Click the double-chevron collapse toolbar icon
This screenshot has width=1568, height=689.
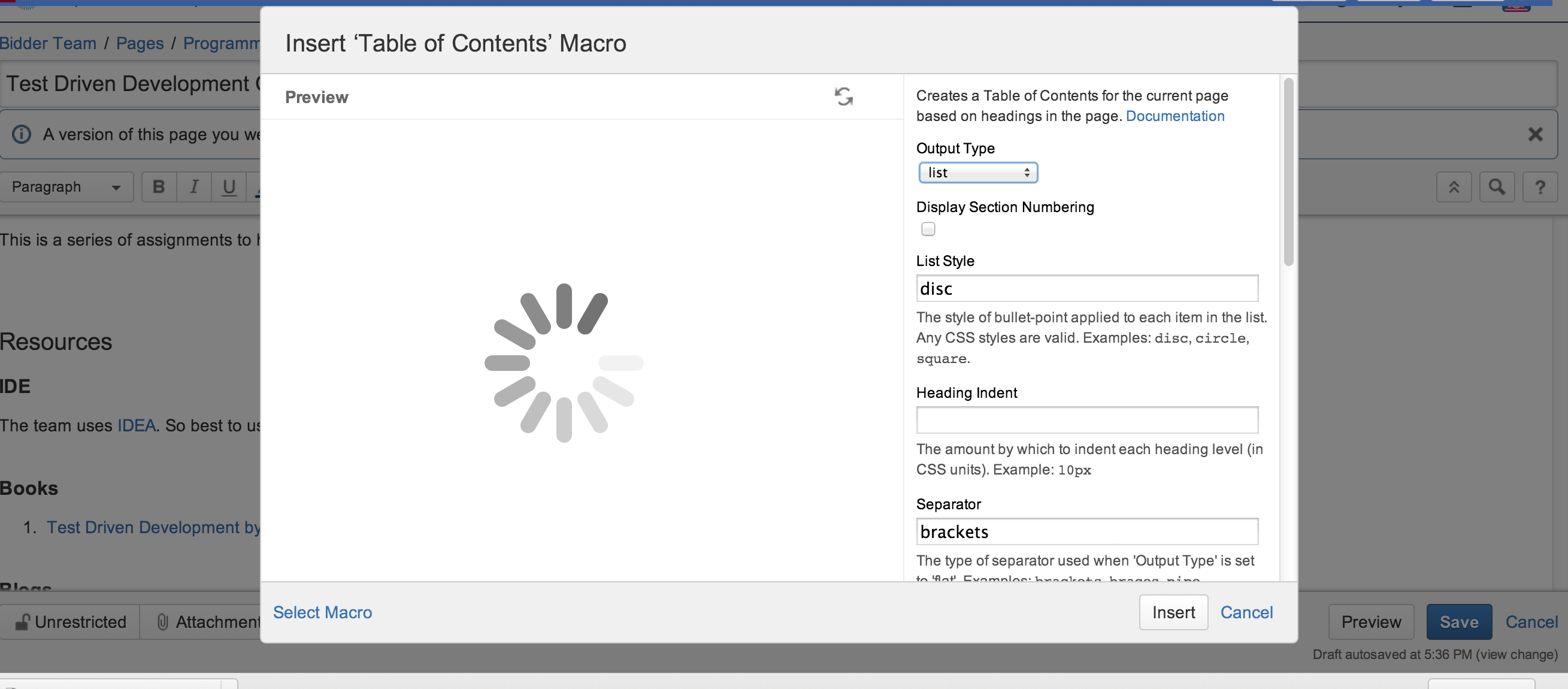[x=1454, y=187]
